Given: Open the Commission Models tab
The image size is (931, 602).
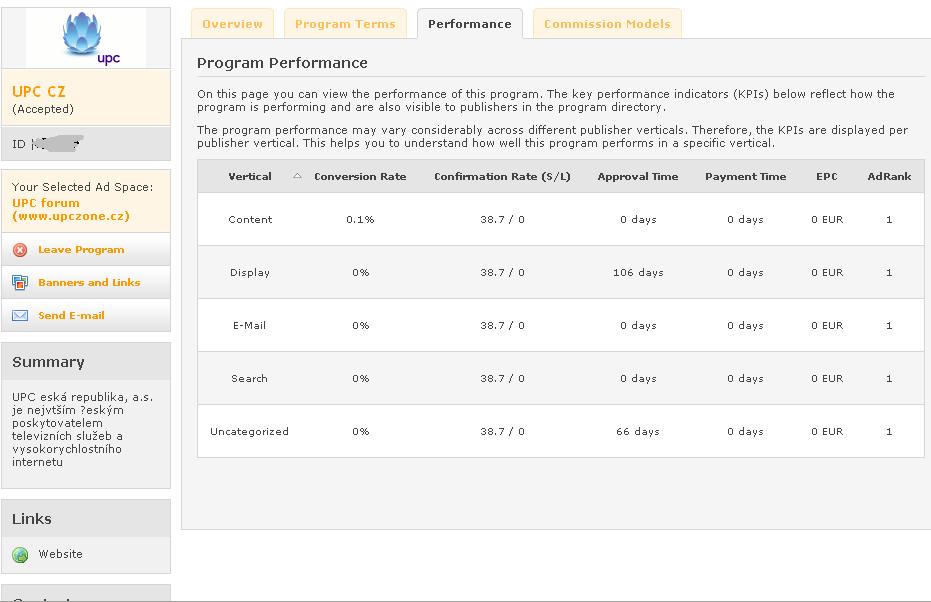Looking at the screenshot, I should [607, 24].
